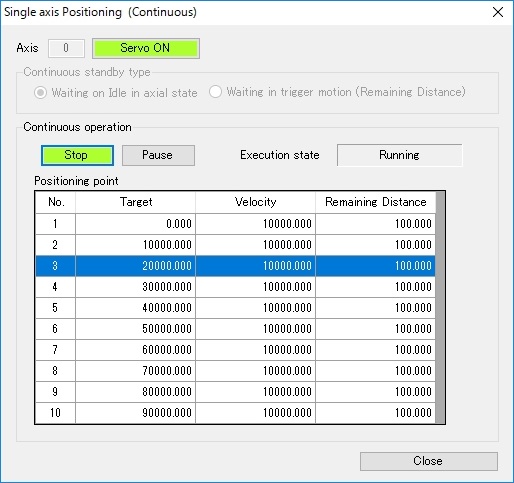
Task: Click the Velocity column header
Action: [255, 202]
